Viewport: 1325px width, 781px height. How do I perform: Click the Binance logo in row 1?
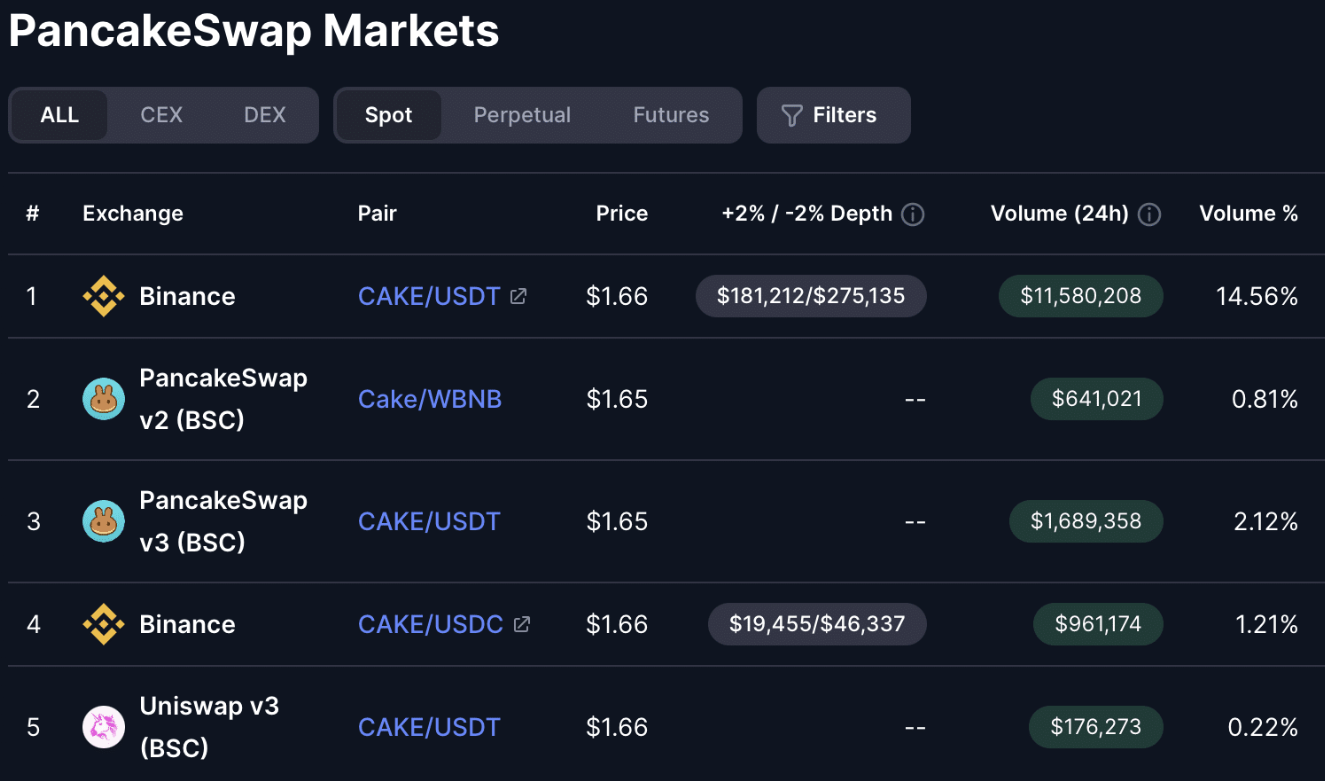click(x=103, y=296)
